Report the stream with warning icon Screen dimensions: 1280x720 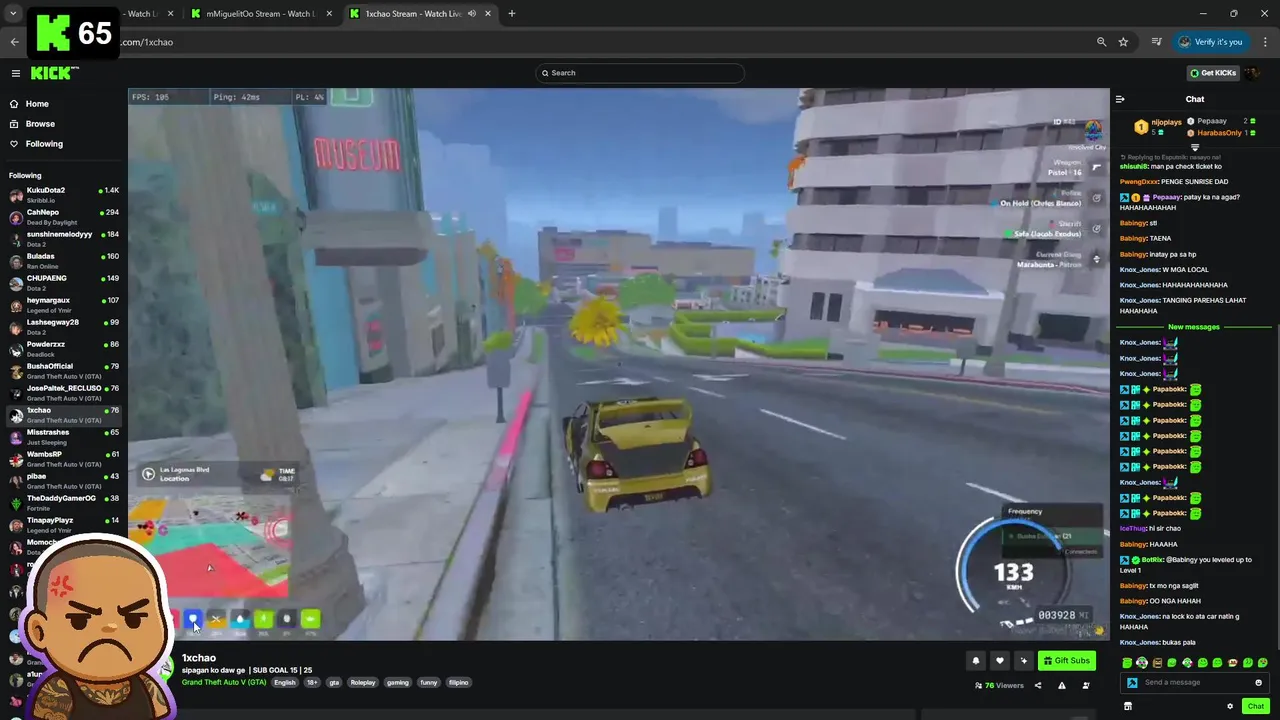point(1062,685)
